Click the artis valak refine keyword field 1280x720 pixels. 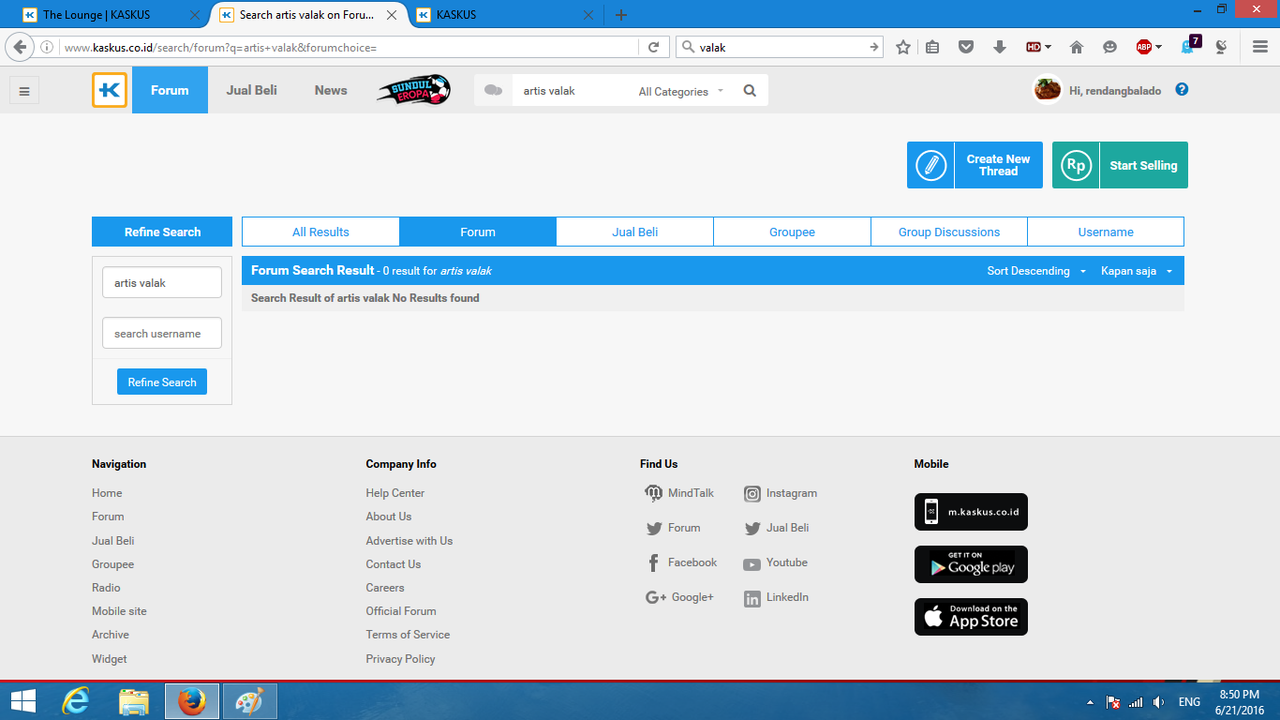point(162,283)
